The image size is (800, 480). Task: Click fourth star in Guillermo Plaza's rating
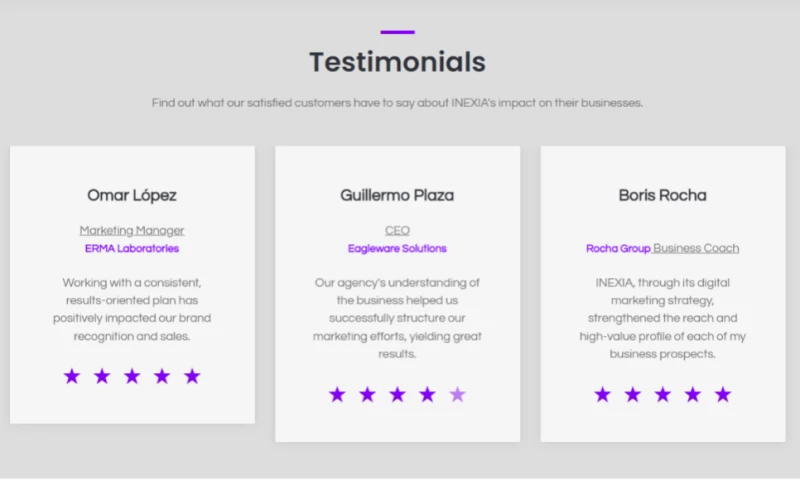tap(427, 394)
